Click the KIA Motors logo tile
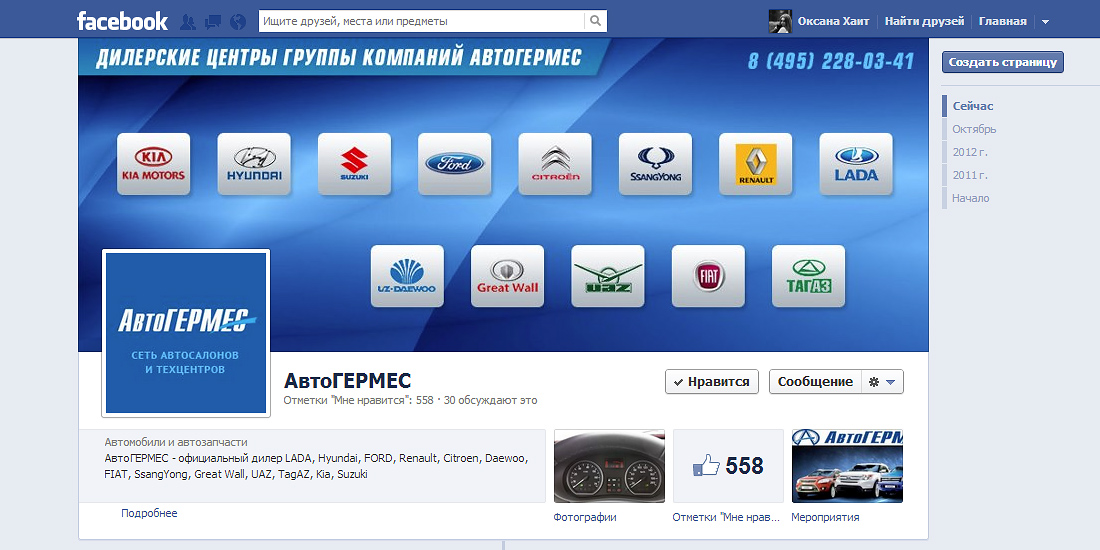This screenshot has height=550, width=1100. [154, 164]
